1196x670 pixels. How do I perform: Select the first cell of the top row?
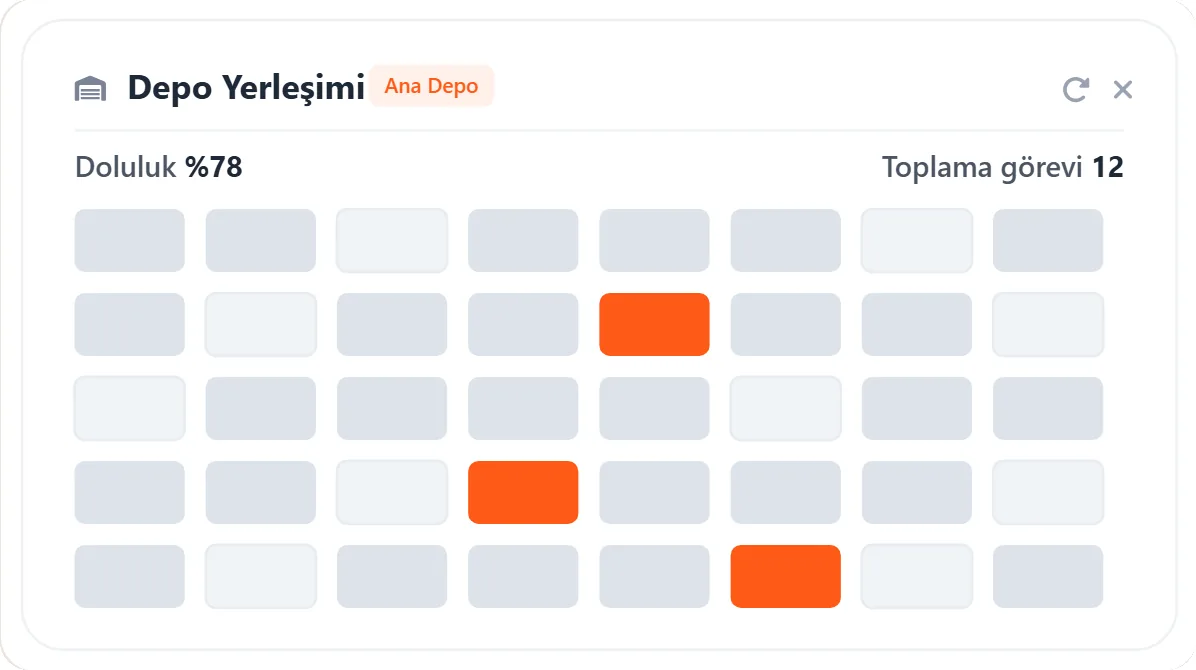pos(130,240)
